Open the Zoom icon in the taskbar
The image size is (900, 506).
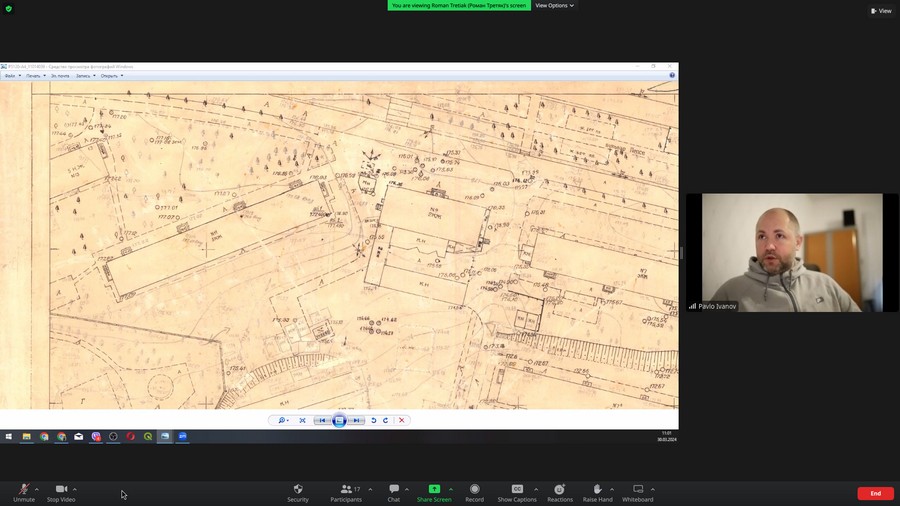coord(183,437)
